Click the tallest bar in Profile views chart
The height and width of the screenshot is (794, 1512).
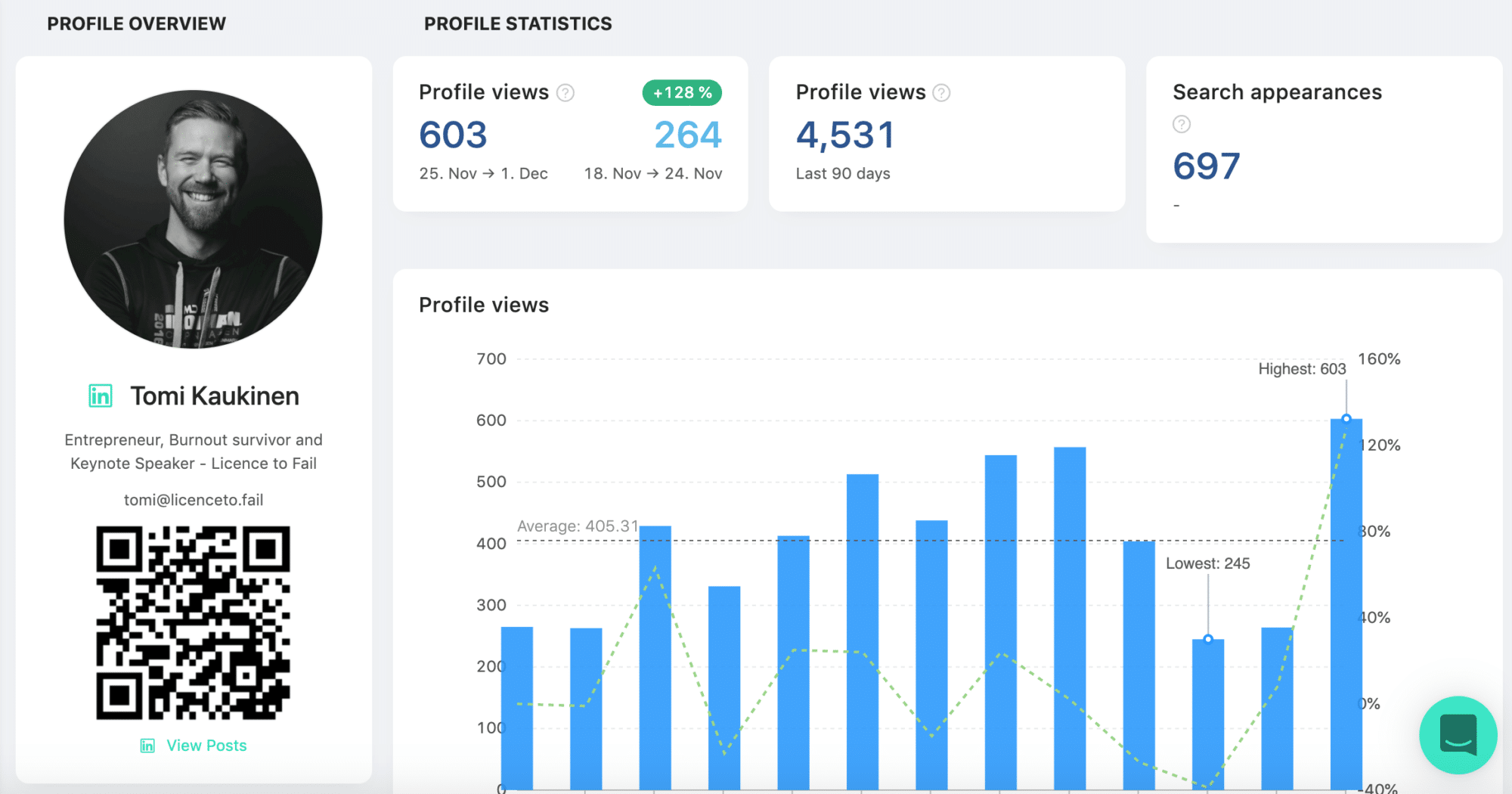1346,604
